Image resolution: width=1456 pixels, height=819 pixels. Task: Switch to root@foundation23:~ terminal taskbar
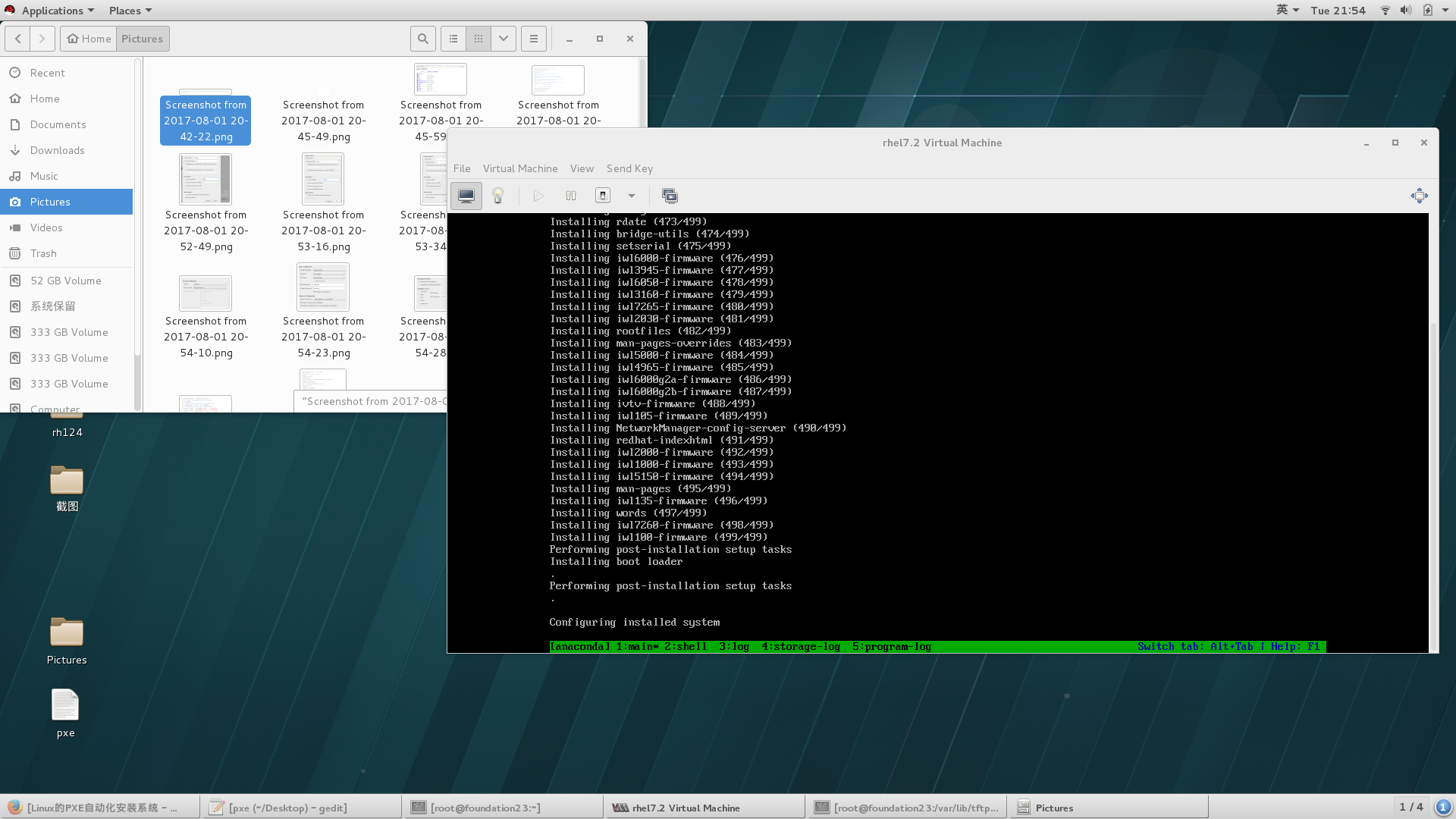503,808
